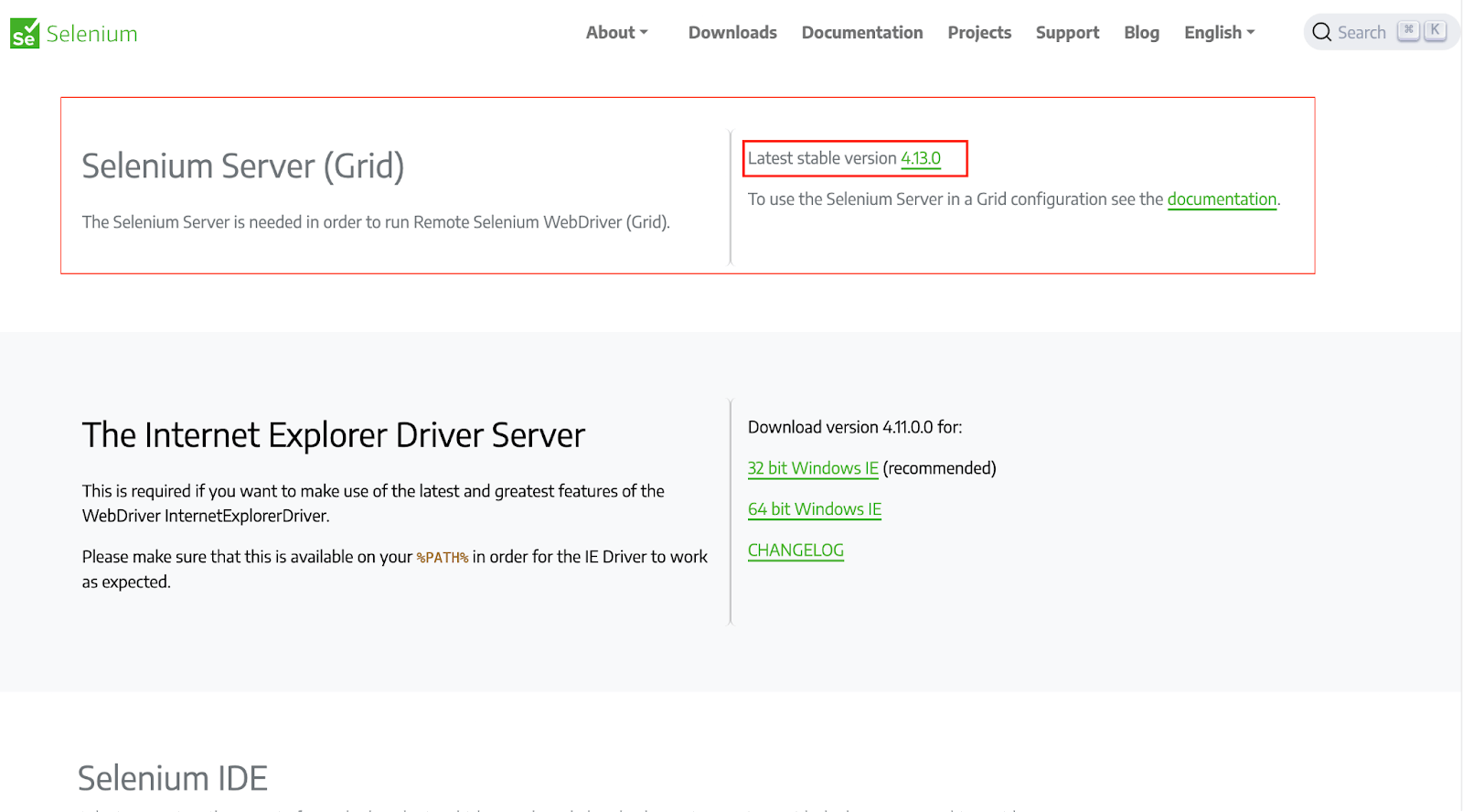
Task: Click the Selenium brand name text
Action: (x=91, y=34)
